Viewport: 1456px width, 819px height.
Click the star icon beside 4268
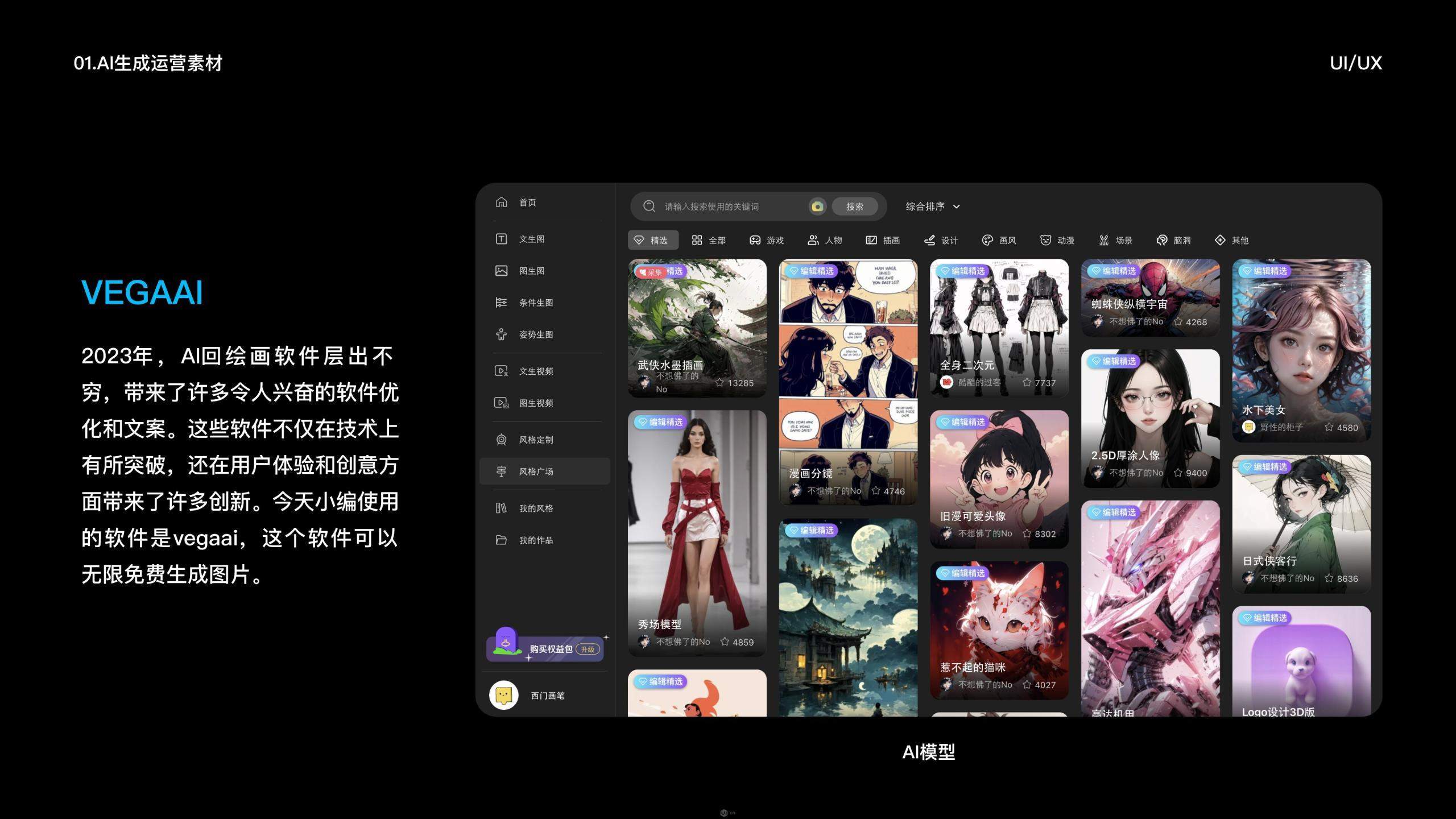(x=1178, y=322)
